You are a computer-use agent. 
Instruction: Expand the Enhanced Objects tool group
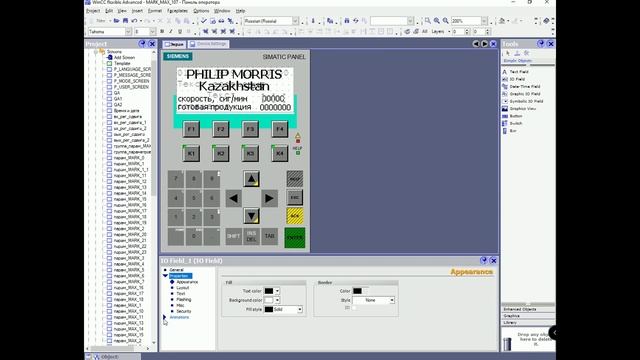[527, 309]
